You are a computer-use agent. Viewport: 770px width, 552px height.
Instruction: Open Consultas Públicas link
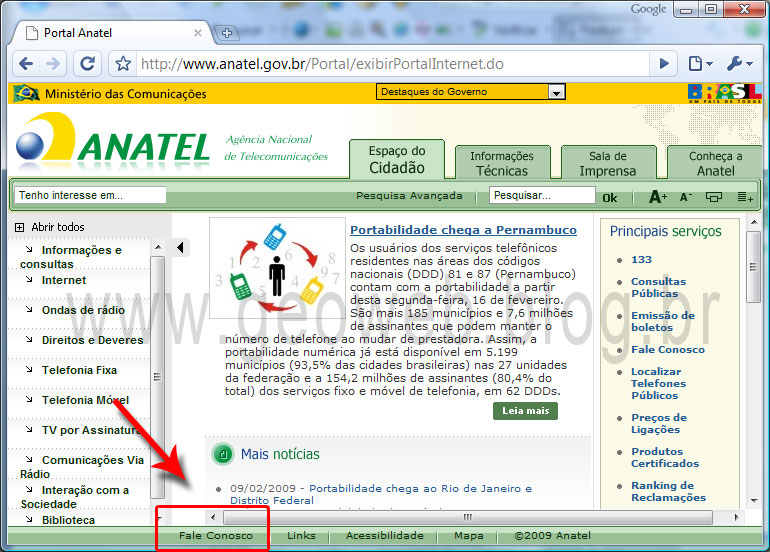tap(658, 287)
